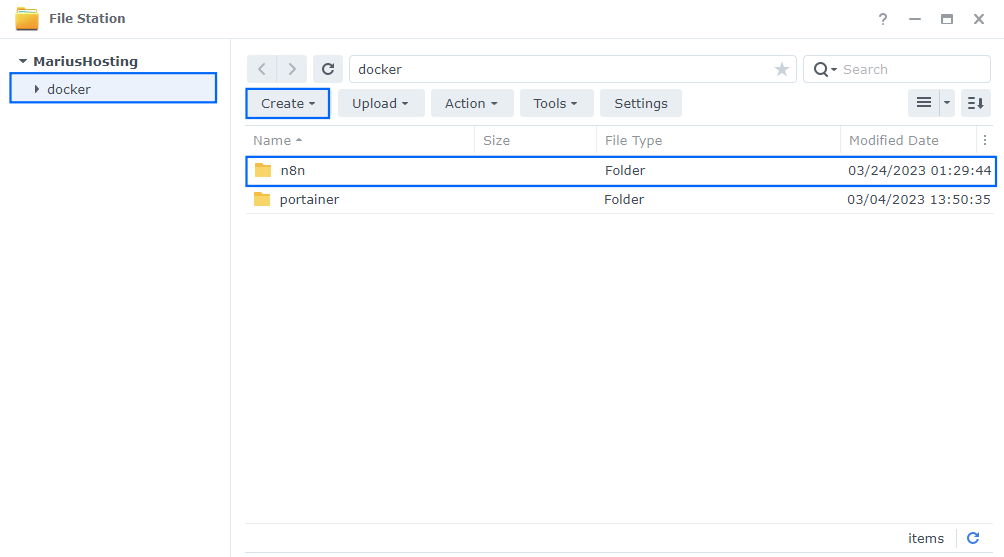Open the search options magnifier dropdown
The height and width of the screenshot is (557, 1004).
point(825,69)
